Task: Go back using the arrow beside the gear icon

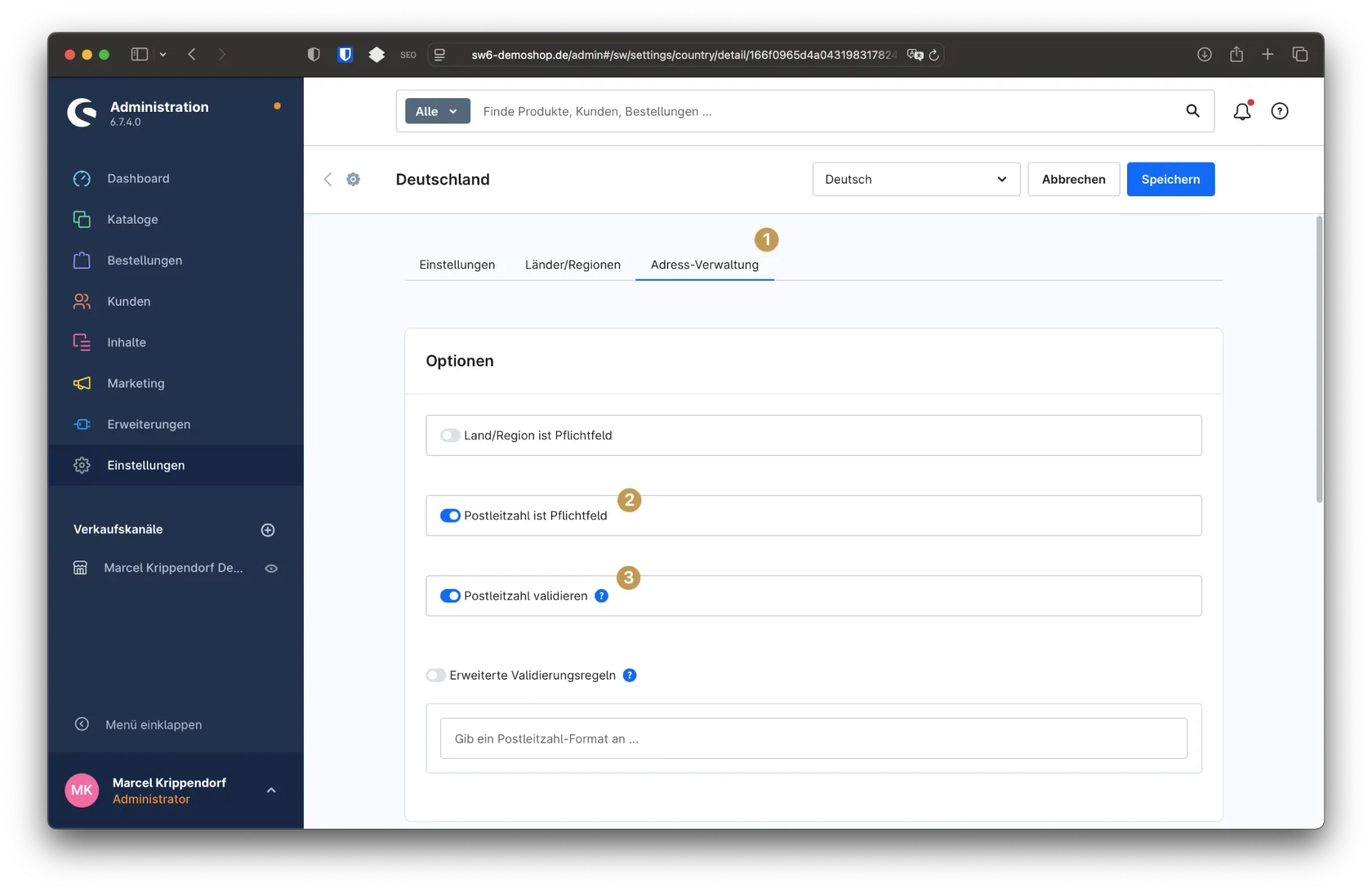Action: (328, 179)
